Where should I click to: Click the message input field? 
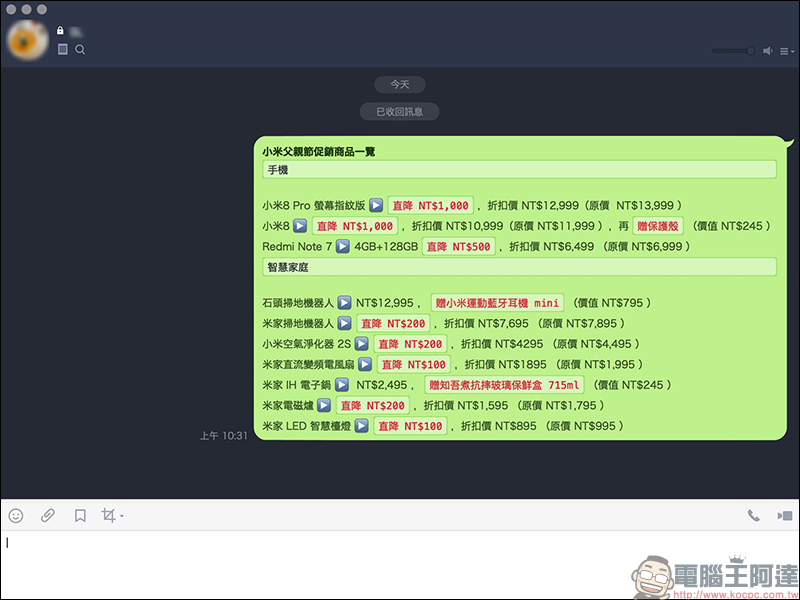point(400,564)
